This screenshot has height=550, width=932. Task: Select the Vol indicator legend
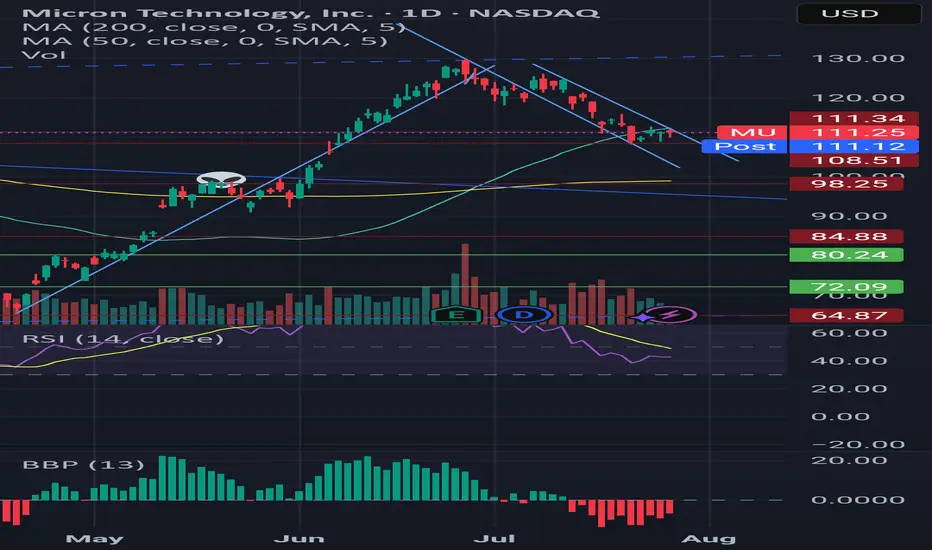pyautogui.click(x=43, y=55)
